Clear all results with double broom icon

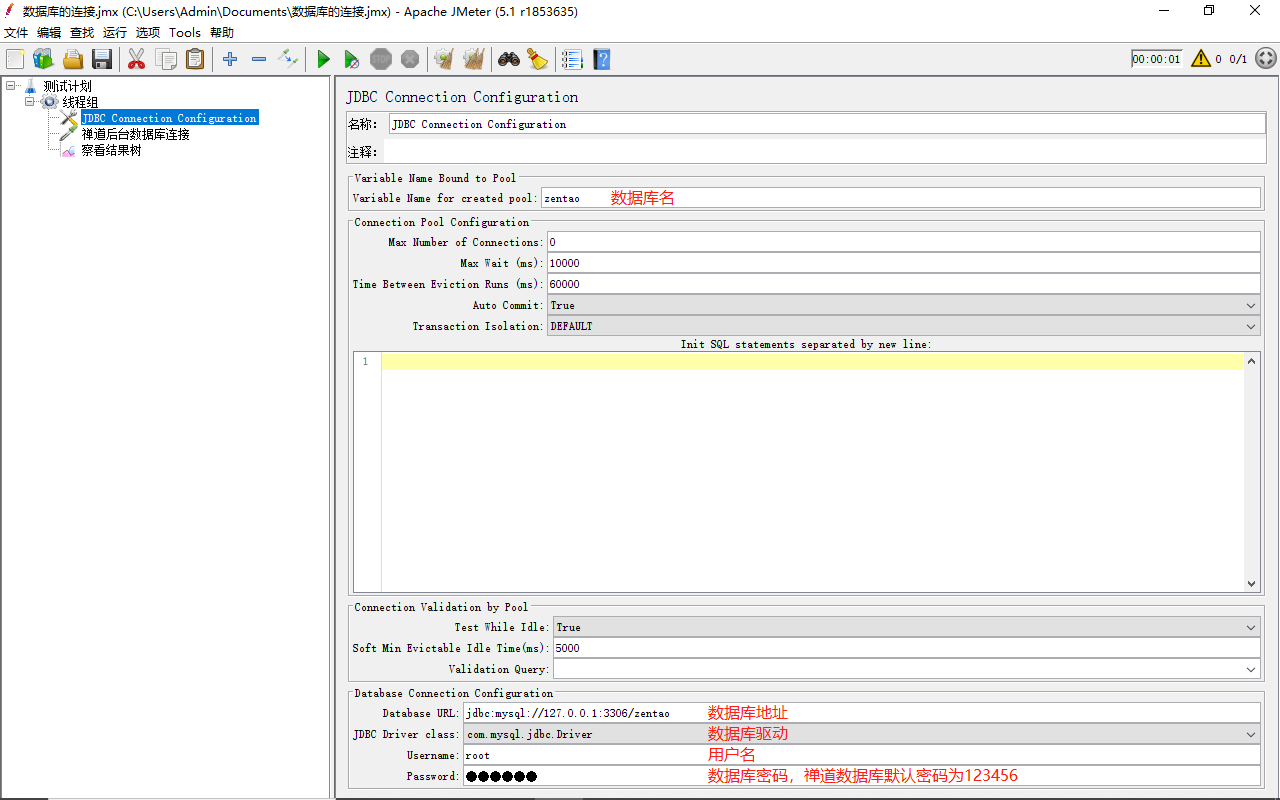(473, 59)
